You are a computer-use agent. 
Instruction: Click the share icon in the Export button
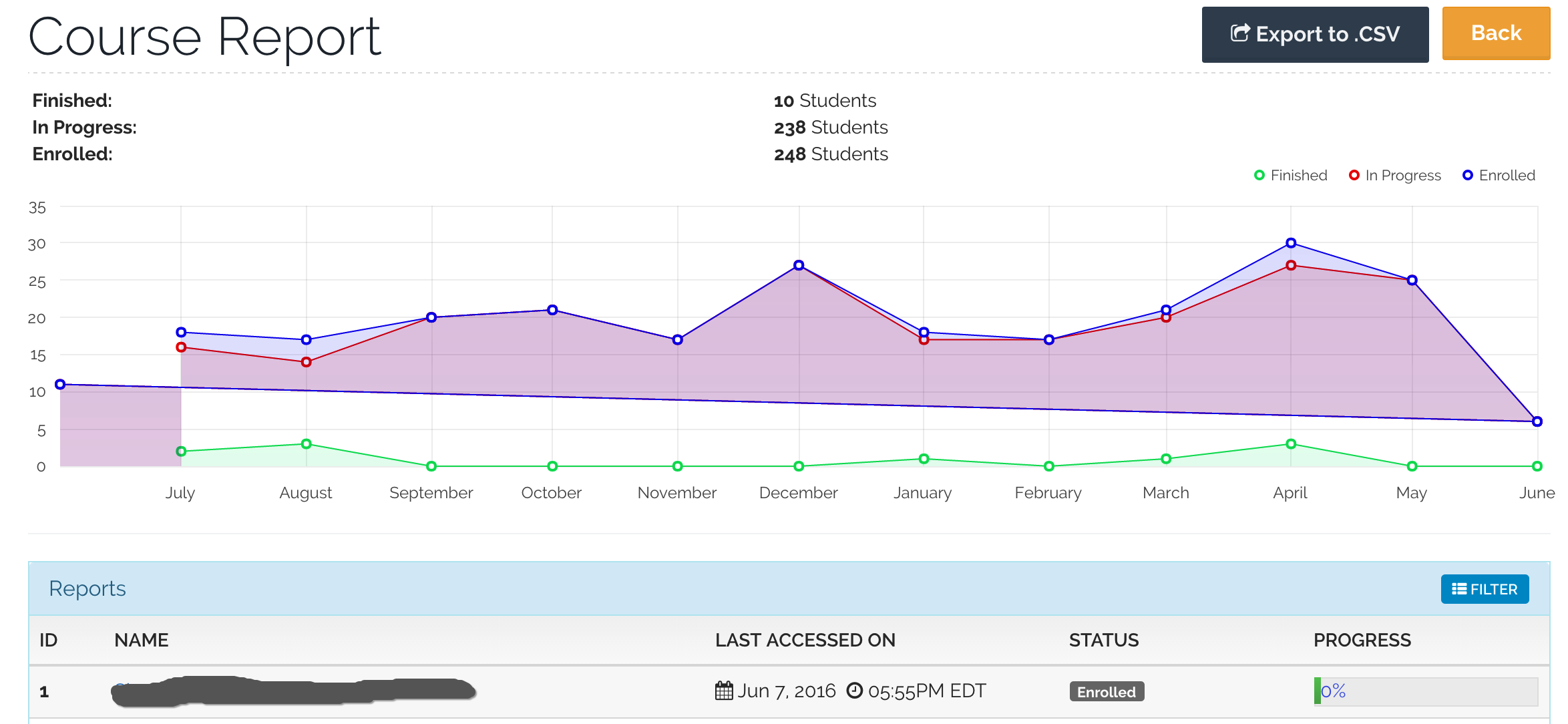click(1239, 33)
